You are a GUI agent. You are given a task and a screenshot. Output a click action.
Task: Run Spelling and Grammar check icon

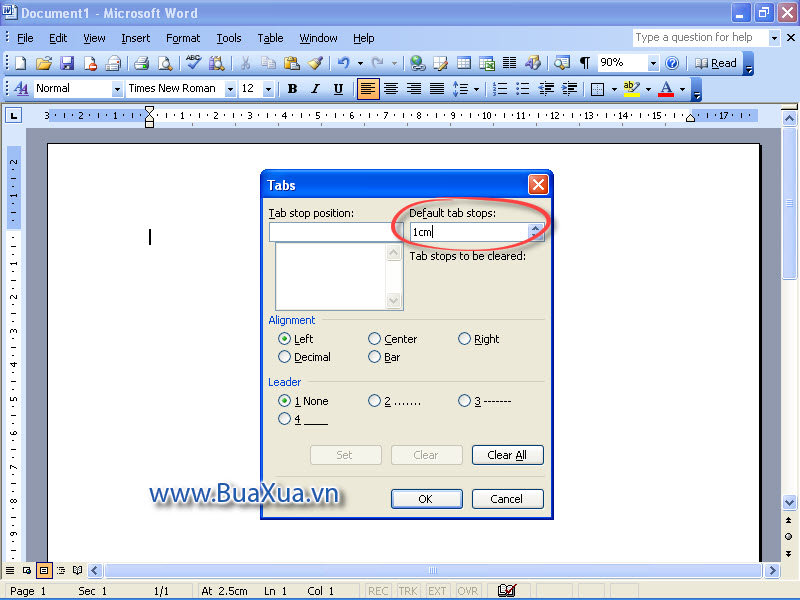tap(193, 63)
